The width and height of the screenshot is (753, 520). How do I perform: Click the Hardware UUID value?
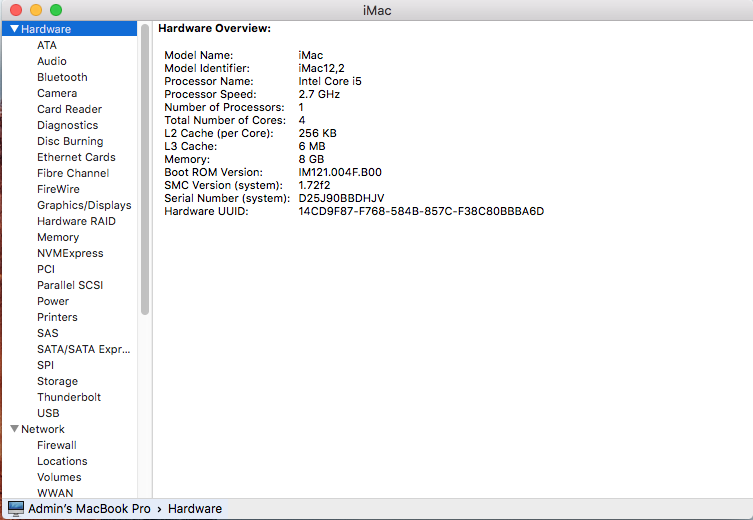(x=421, y=211)
